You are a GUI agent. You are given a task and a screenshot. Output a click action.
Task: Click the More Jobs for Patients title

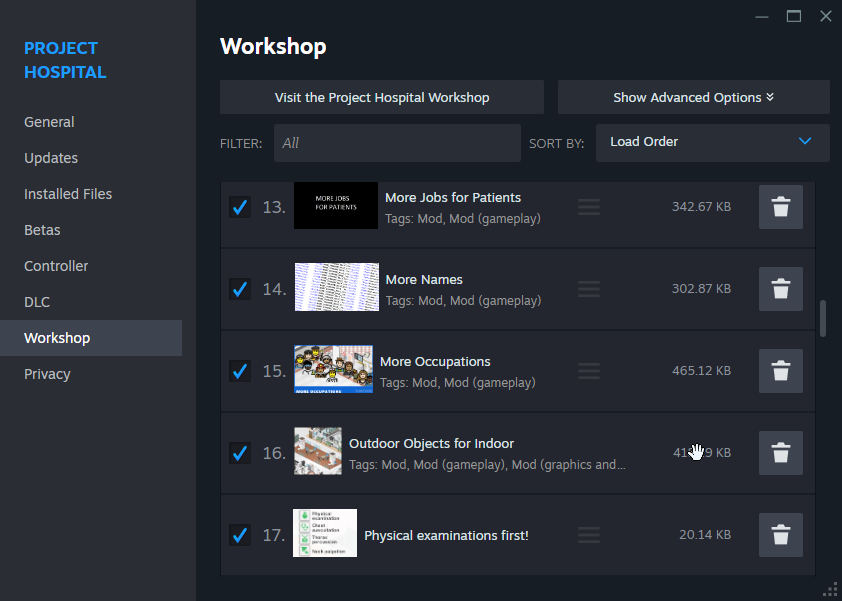(453, 198)
